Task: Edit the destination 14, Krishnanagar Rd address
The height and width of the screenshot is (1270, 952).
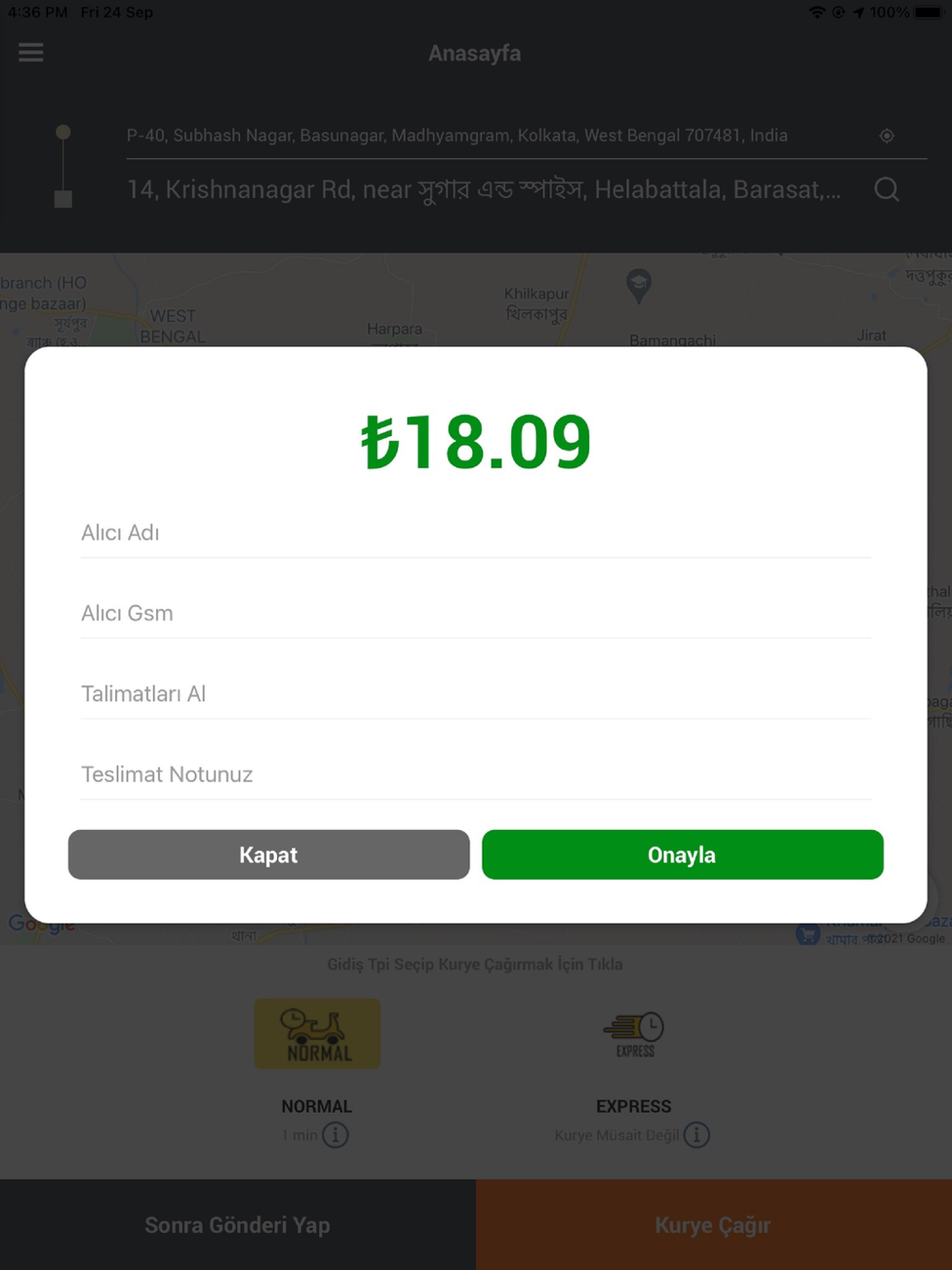Action: 485,189
